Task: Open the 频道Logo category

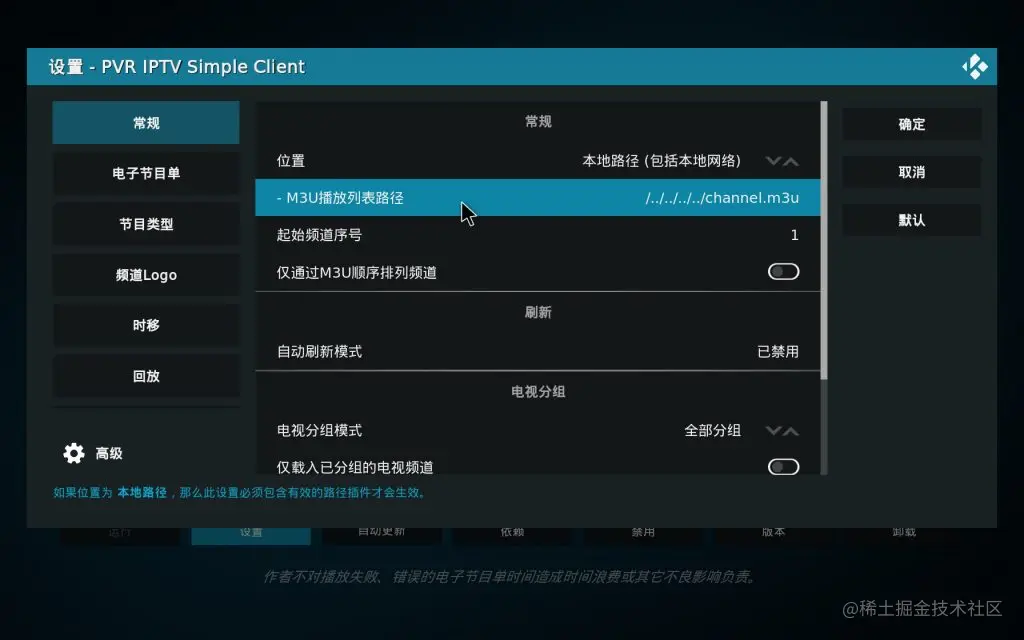Action: click(x=146, y=275)
